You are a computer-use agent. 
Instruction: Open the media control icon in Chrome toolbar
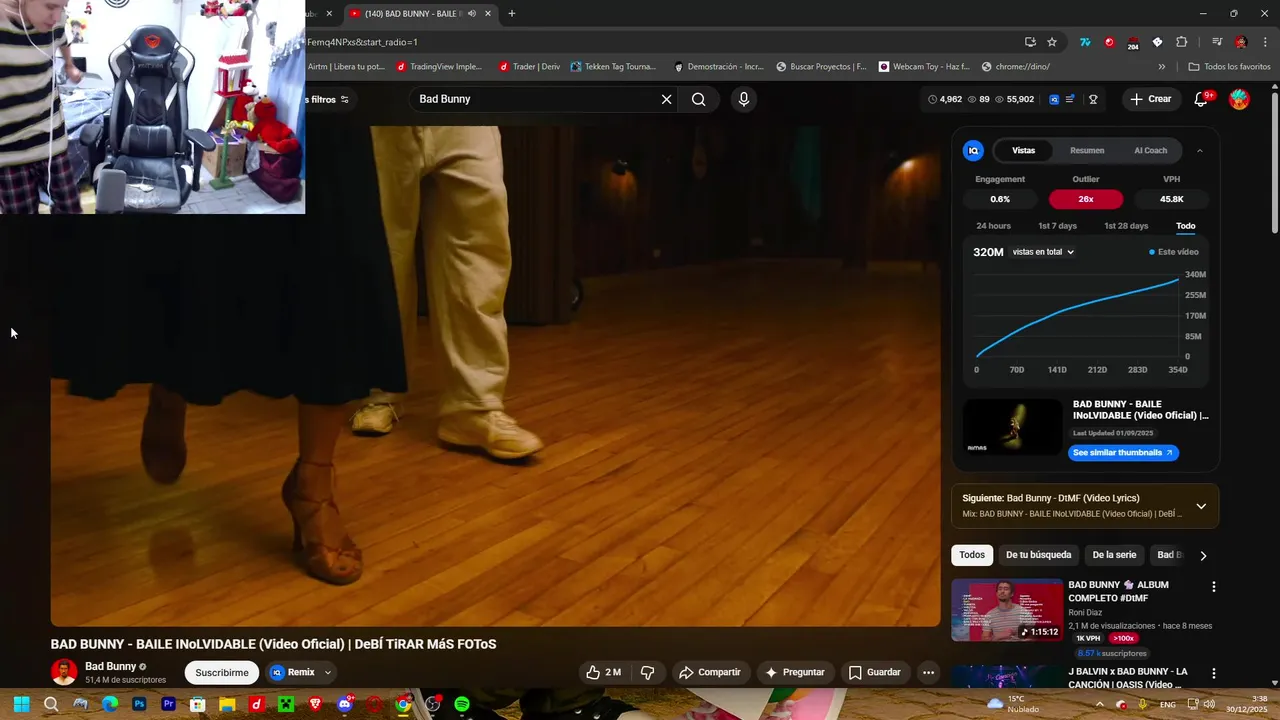point(1217,42)
